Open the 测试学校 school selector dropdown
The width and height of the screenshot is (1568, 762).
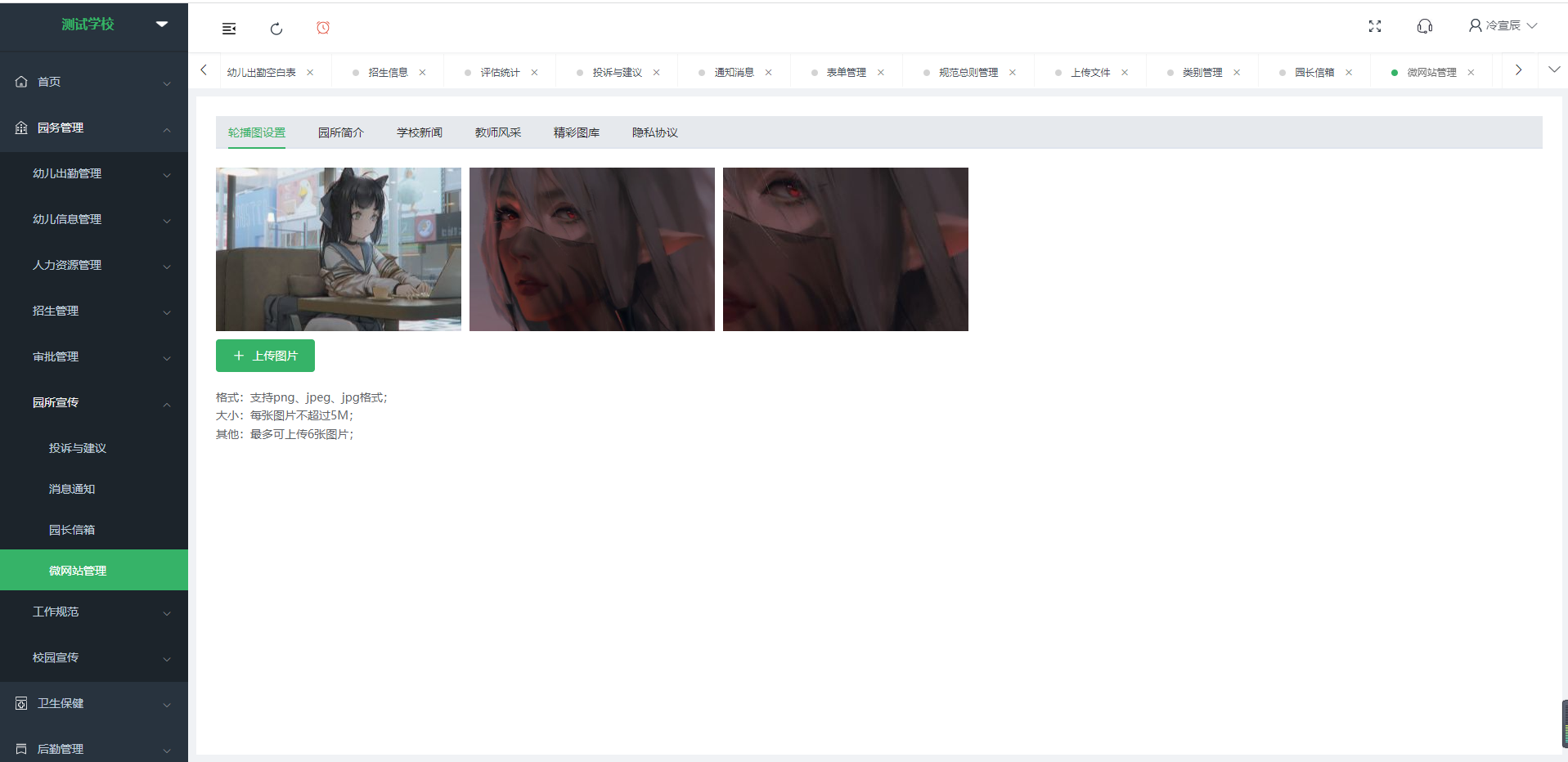coord(162,25)
